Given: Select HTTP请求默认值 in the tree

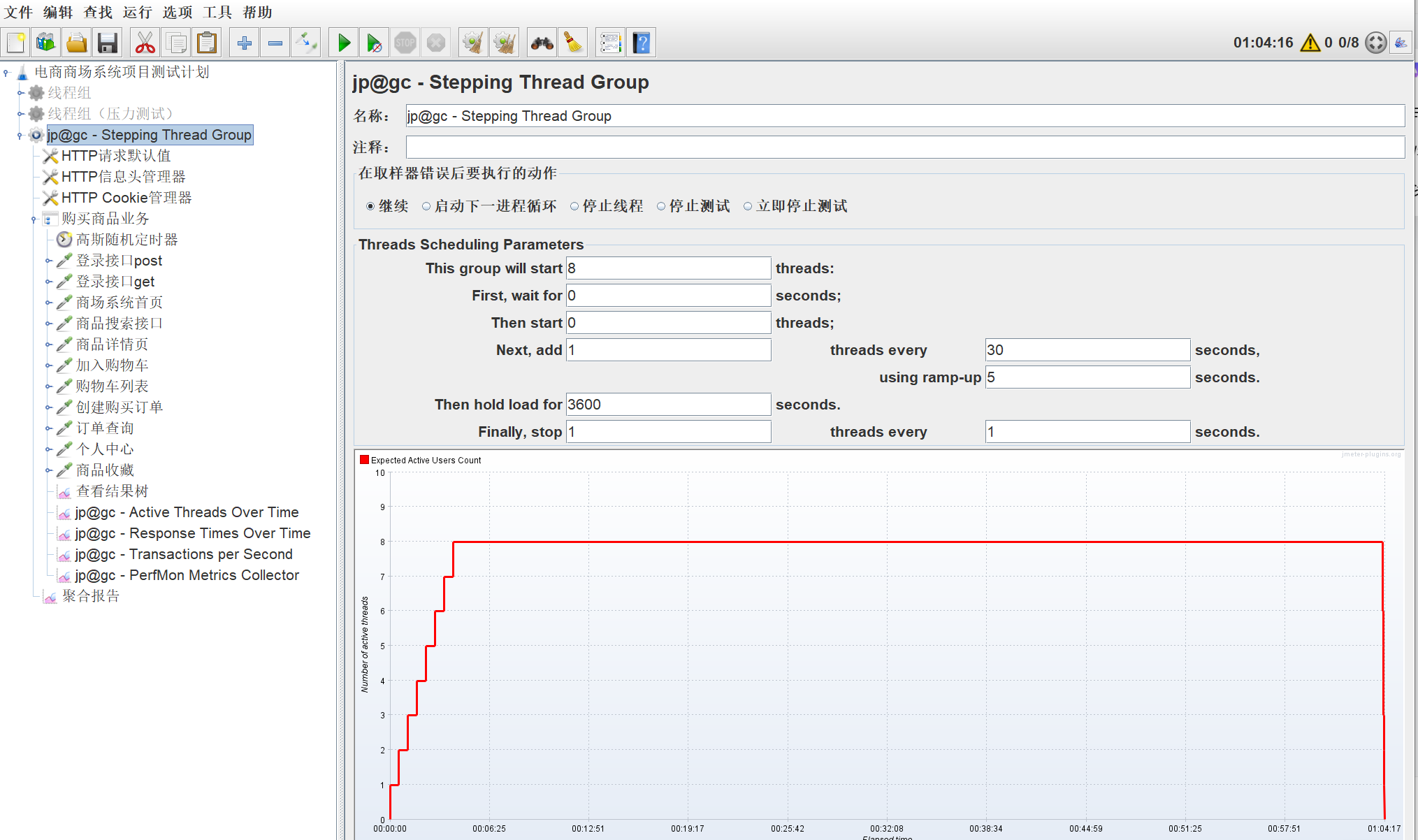Looking at the screenshot, I should [x=116, y=156].
